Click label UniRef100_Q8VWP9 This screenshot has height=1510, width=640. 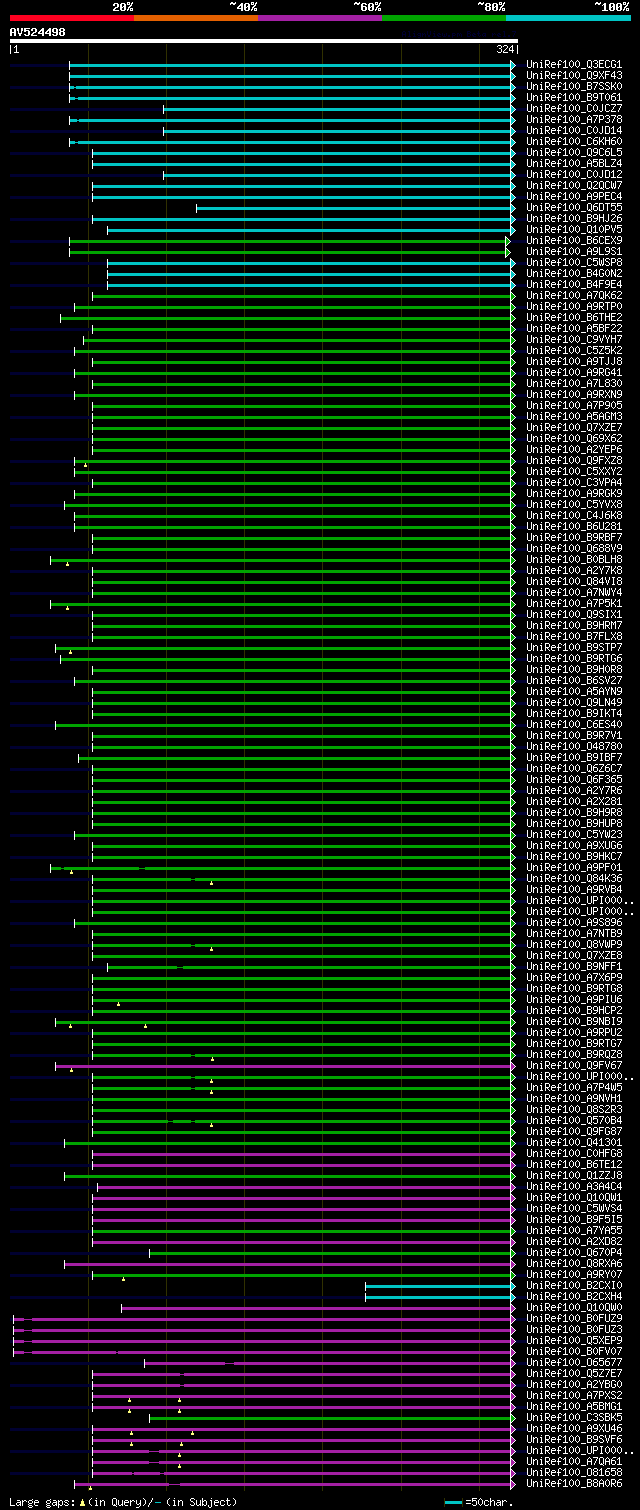pos(574,945)
